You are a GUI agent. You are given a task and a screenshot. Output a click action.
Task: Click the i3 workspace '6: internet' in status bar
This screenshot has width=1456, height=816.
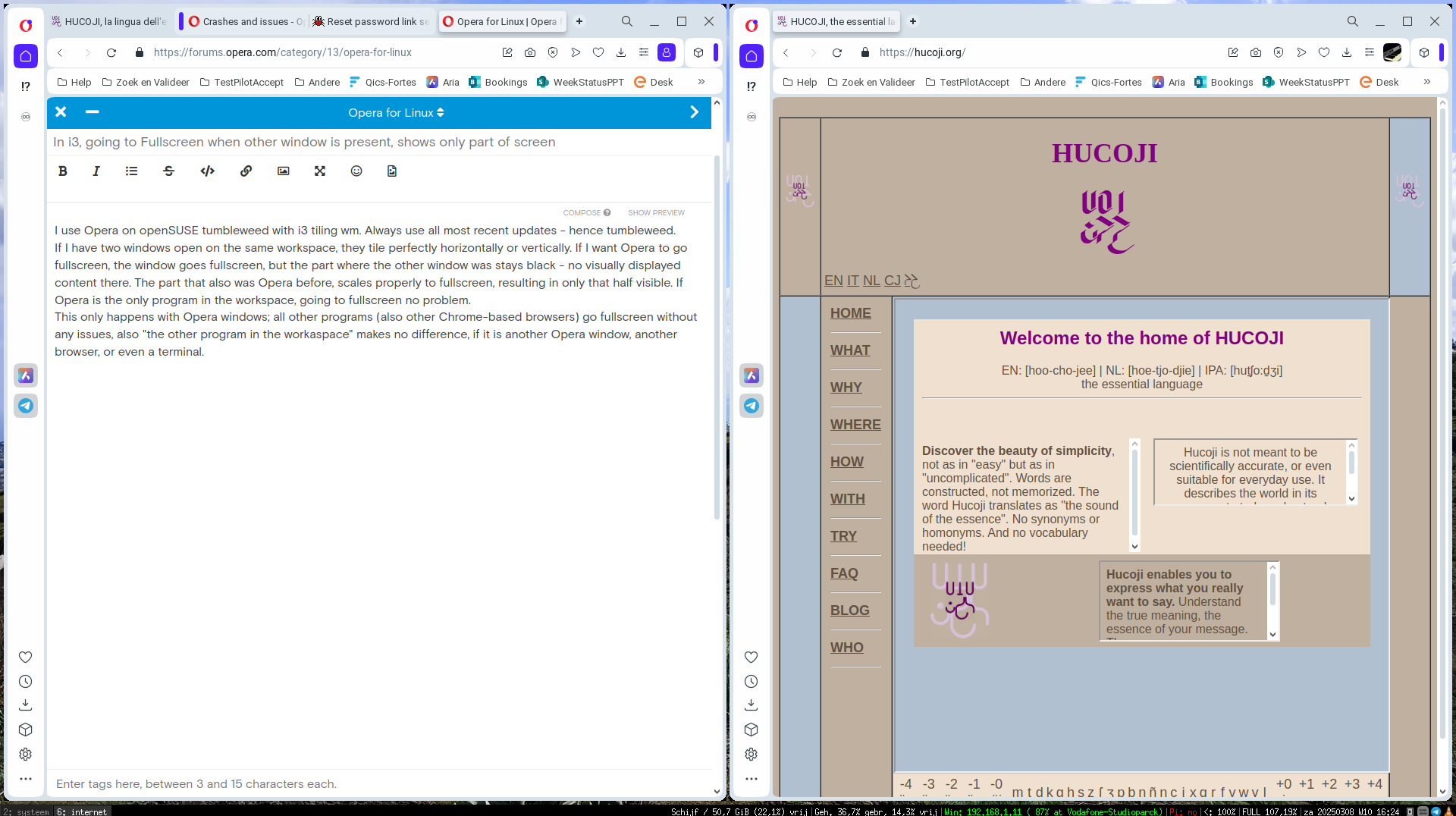[83, 811]
